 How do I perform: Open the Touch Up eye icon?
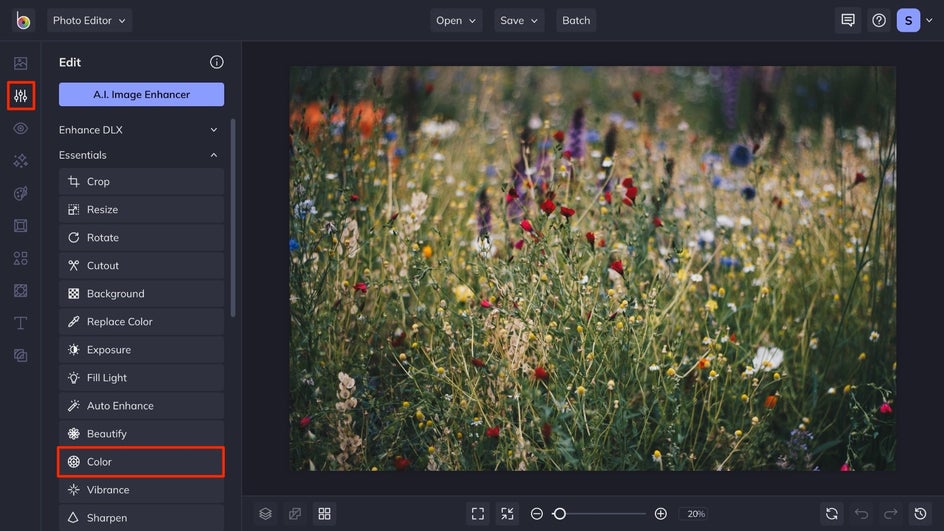pyautogui.click(x=20, y=129)
